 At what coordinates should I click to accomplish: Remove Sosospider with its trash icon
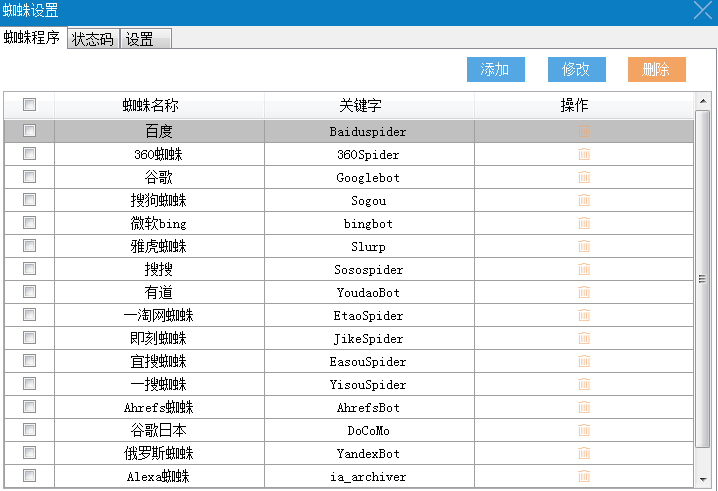click(584, 269)
